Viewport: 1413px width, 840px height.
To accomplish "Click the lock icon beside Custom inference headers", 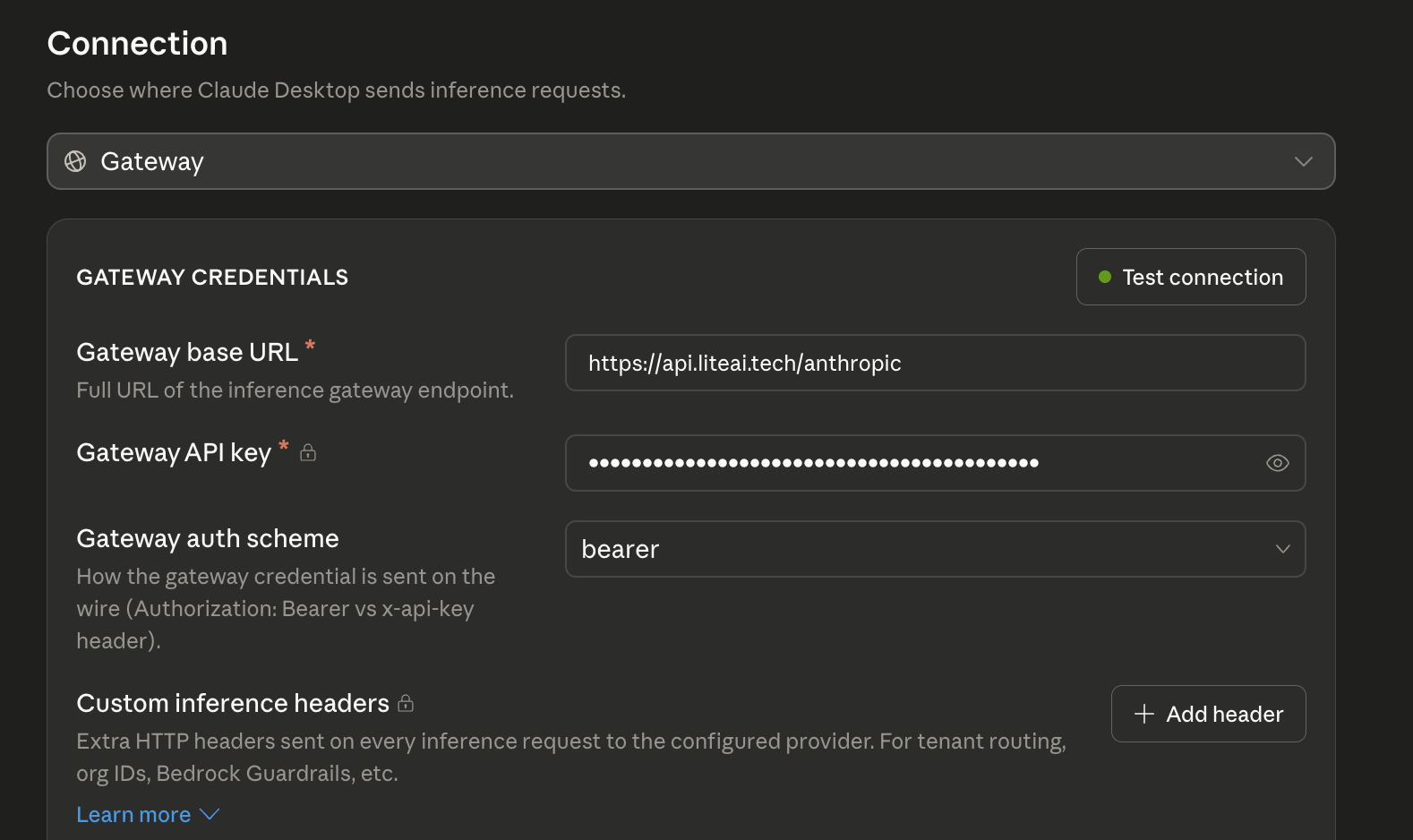I will pos(406,703).
